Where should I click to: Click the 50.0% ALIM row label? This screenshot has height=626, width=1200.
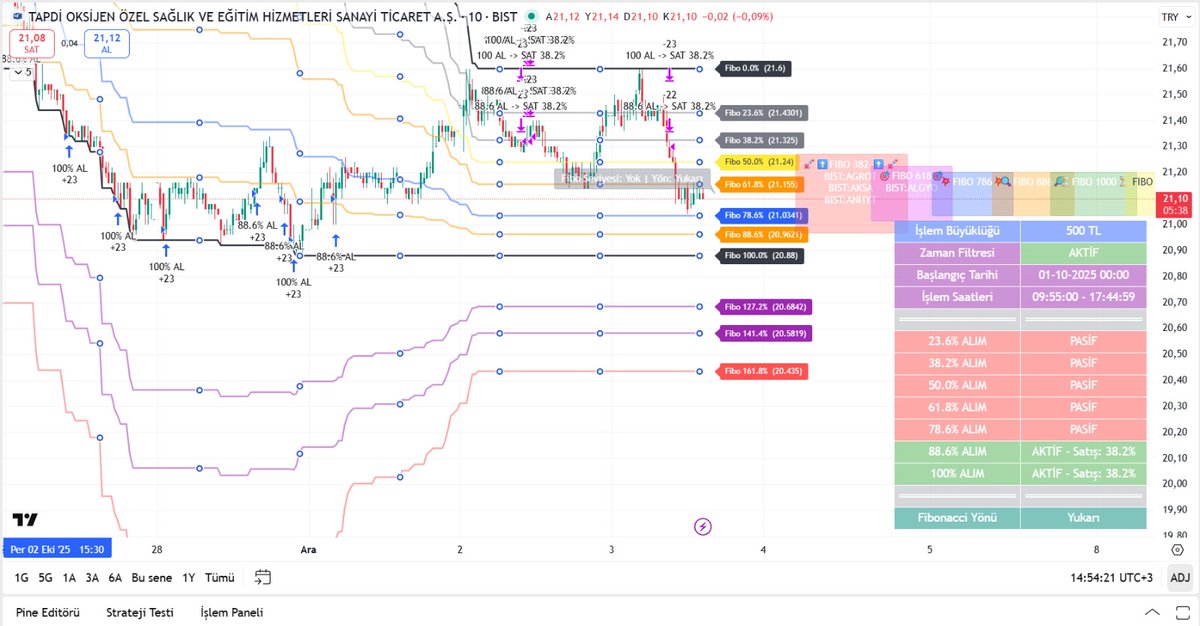pos(957,385)
